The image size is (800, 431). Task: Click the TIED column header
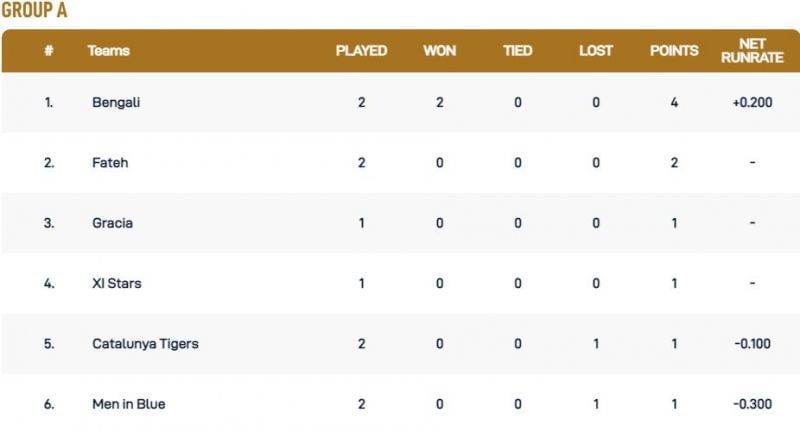point(518,51)
